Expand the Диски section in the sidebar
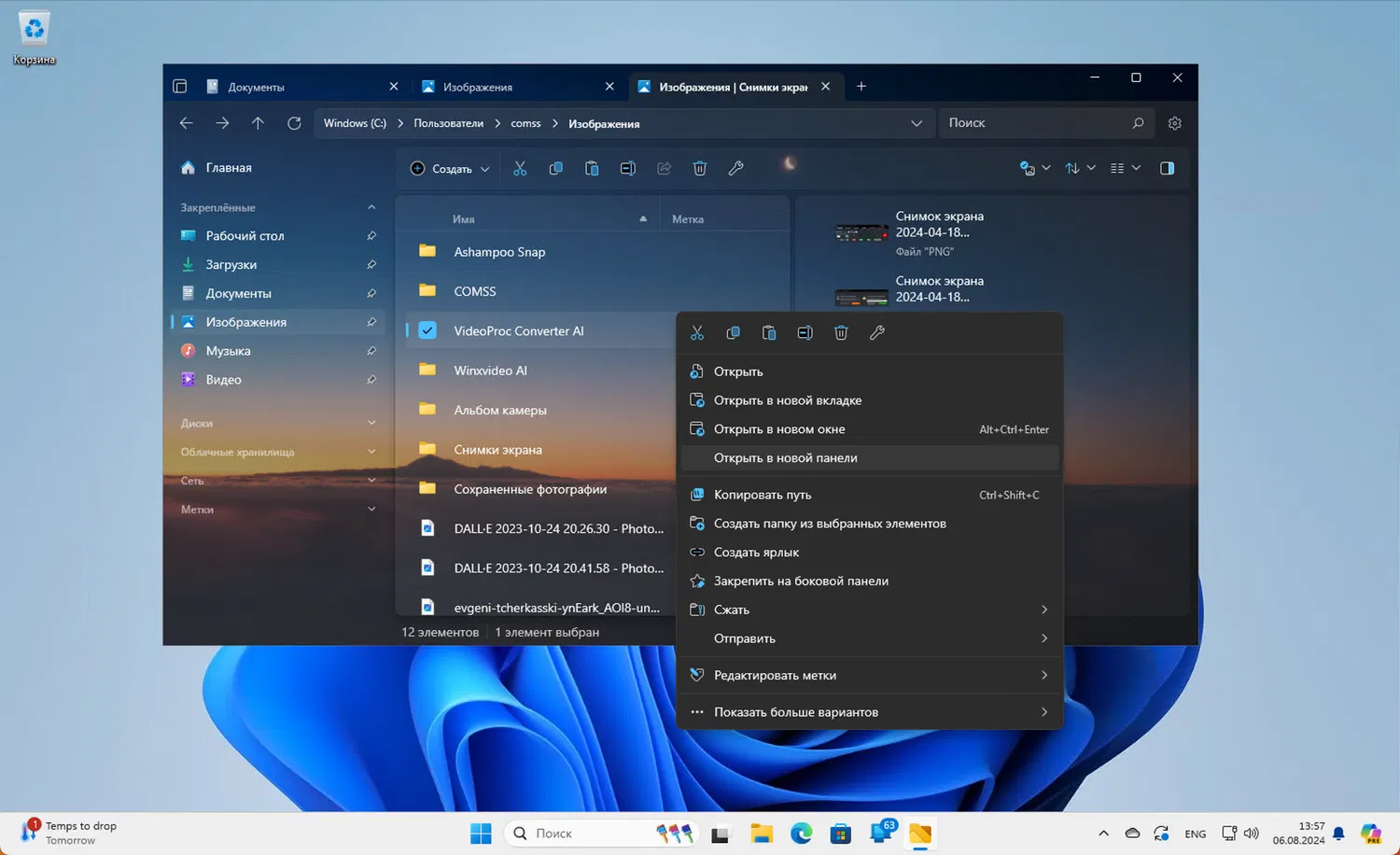This screenshot has width=1400, height=855. [371, 423]
